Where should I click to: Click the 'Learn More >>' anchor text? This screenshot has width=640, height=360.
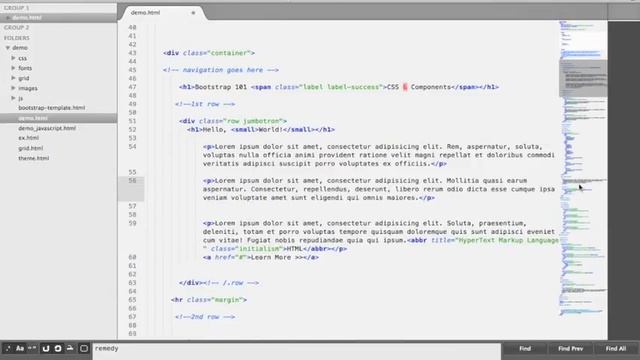(277, 258)
